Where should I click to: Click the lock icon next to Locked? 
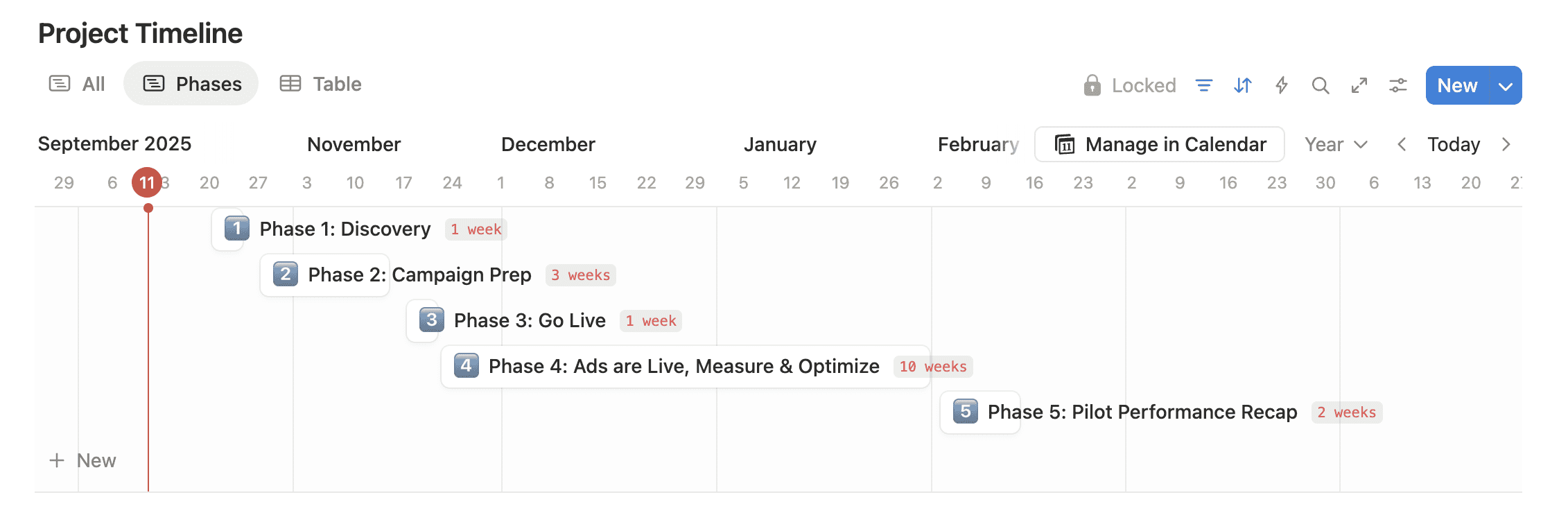[1092, 85]
